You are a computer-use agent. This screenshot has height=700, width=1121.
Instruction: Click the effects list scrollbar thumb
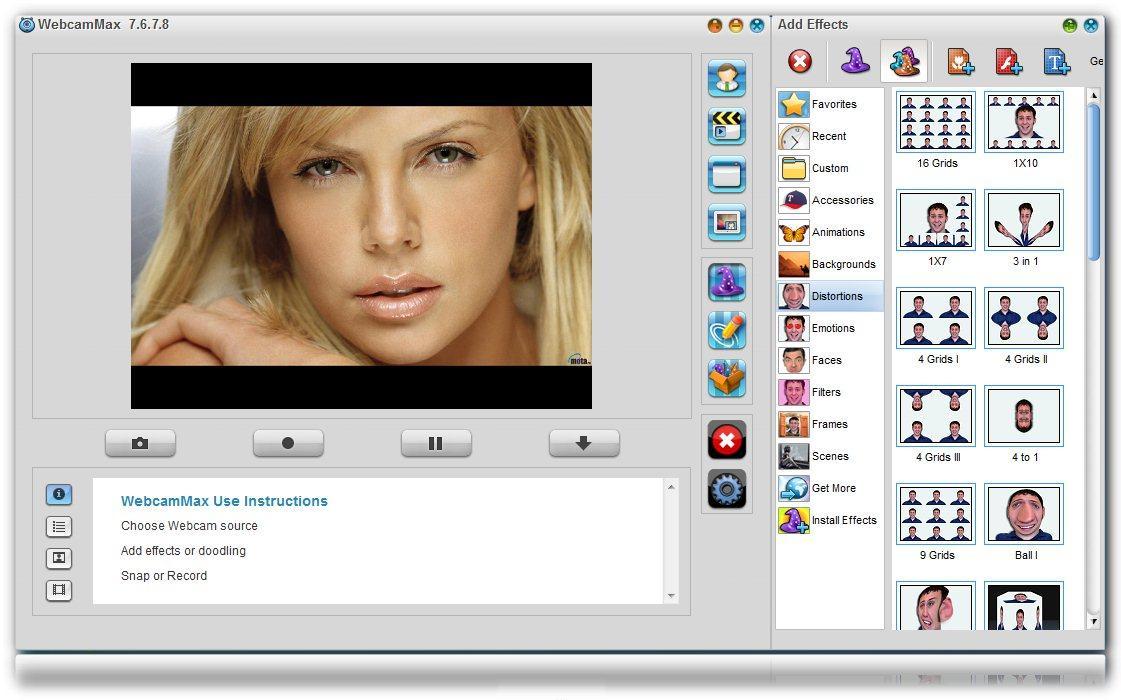click(1093, 182)
